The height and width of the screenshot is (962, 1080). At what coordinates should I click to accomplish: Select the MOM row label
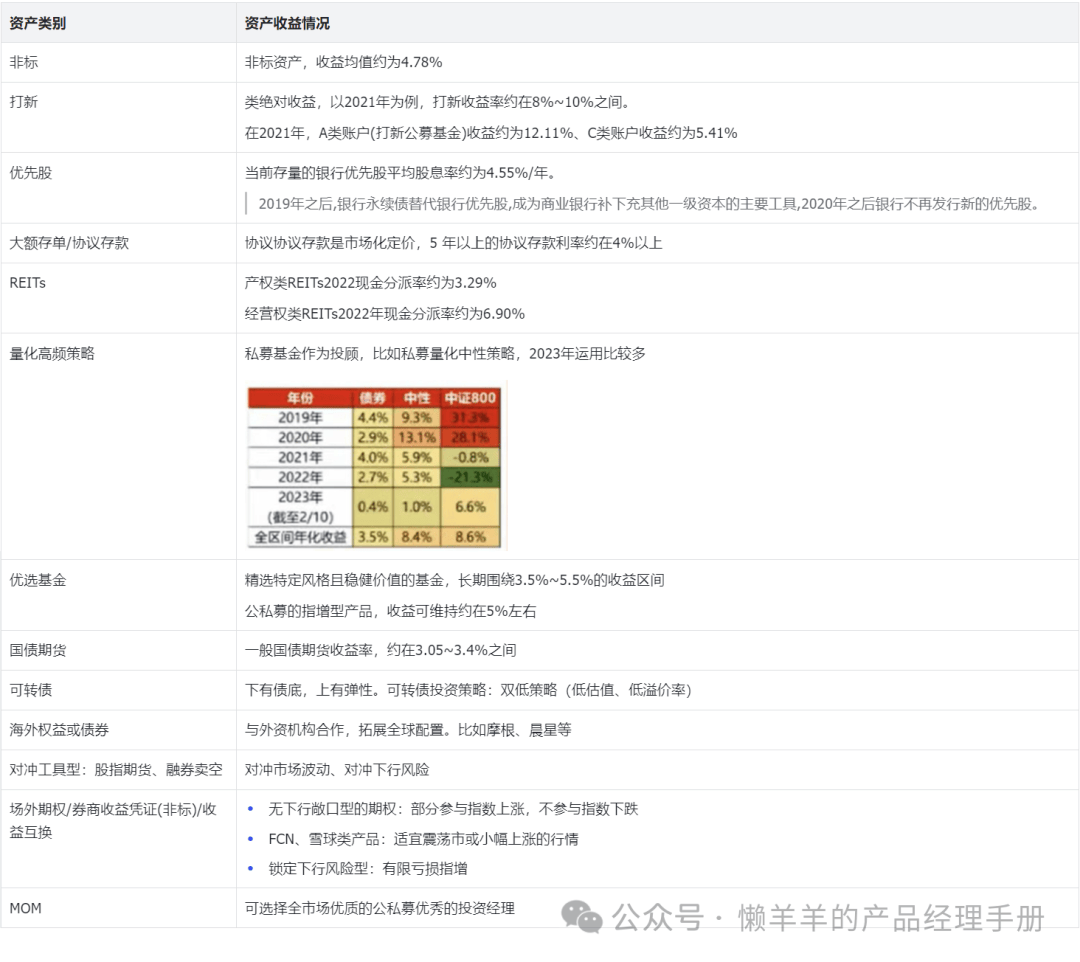click(x=25, y=908)
